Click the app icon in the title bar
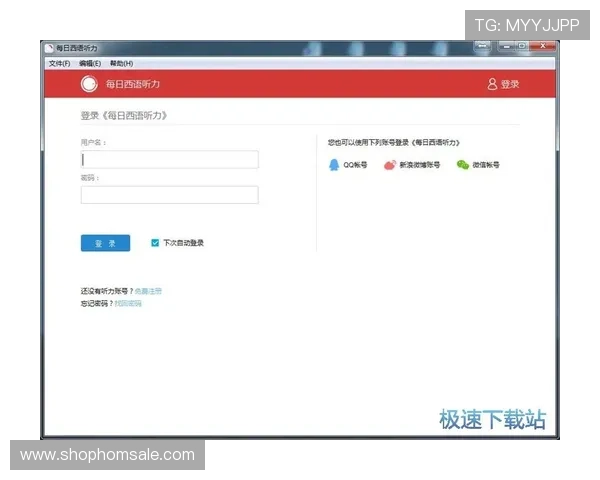Image resolution: width=600 pixels, height=480 pixels. [x=49, y=48]
